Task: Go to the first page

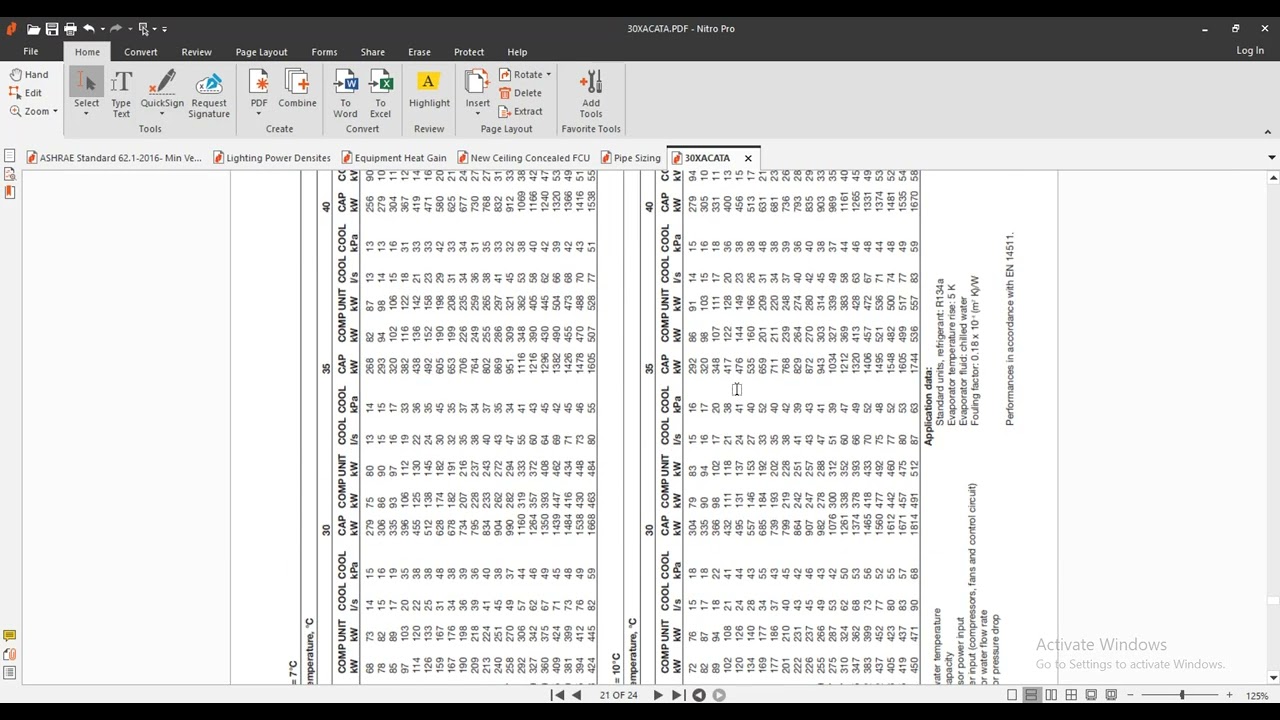Action: pos(558,695)
